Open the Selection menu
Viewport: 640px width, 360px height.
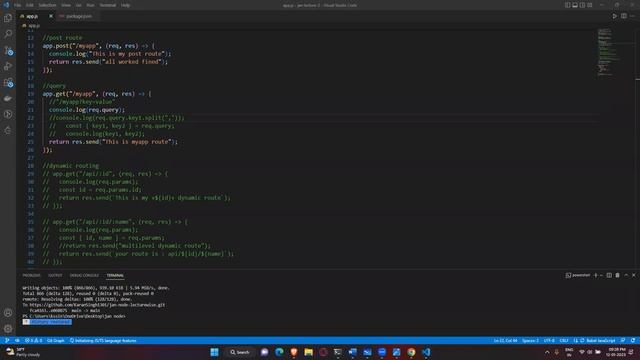click(47, 5)
